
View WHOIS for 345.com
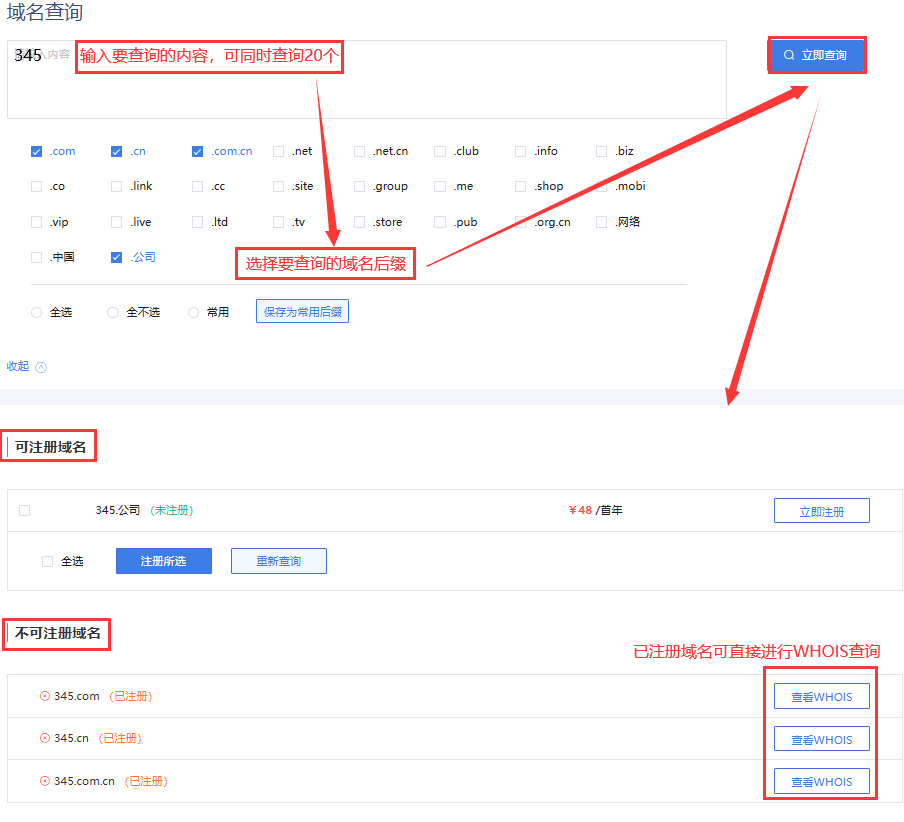pos(821,697)
